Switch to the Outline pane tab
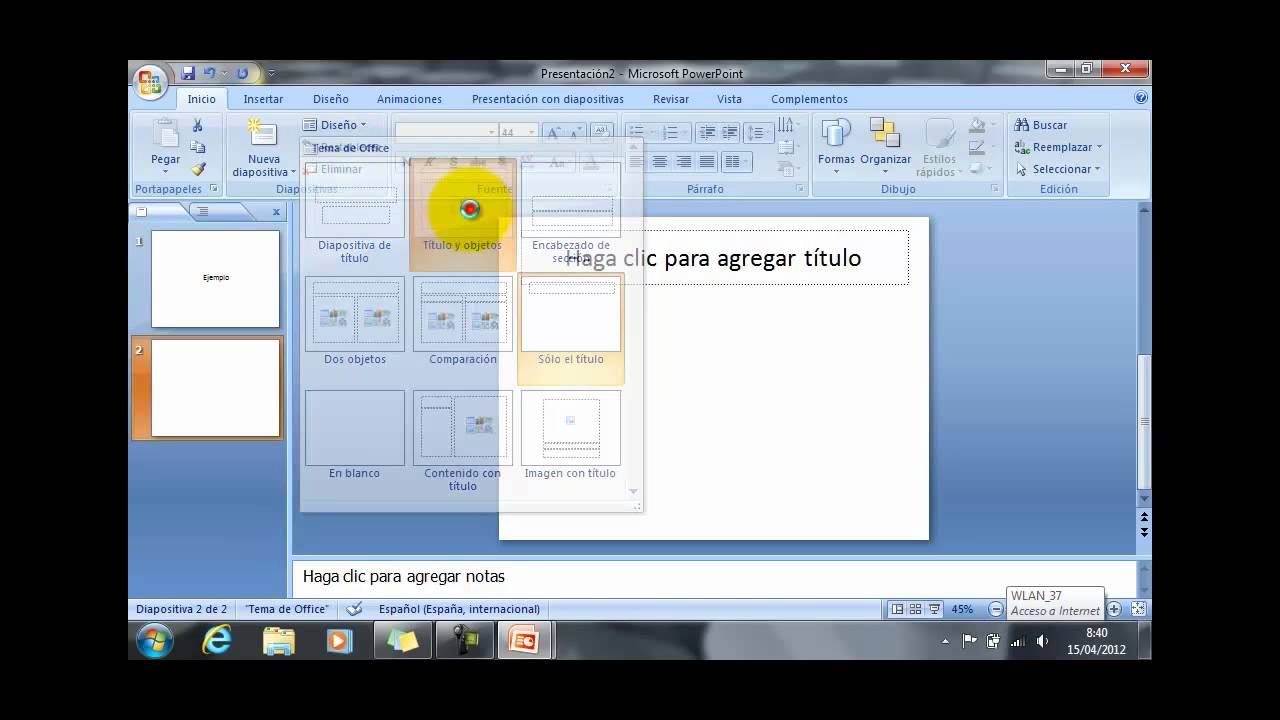The width and height of the screenshot is (1280, 720). pyautogui.click(x=203, y=211)
